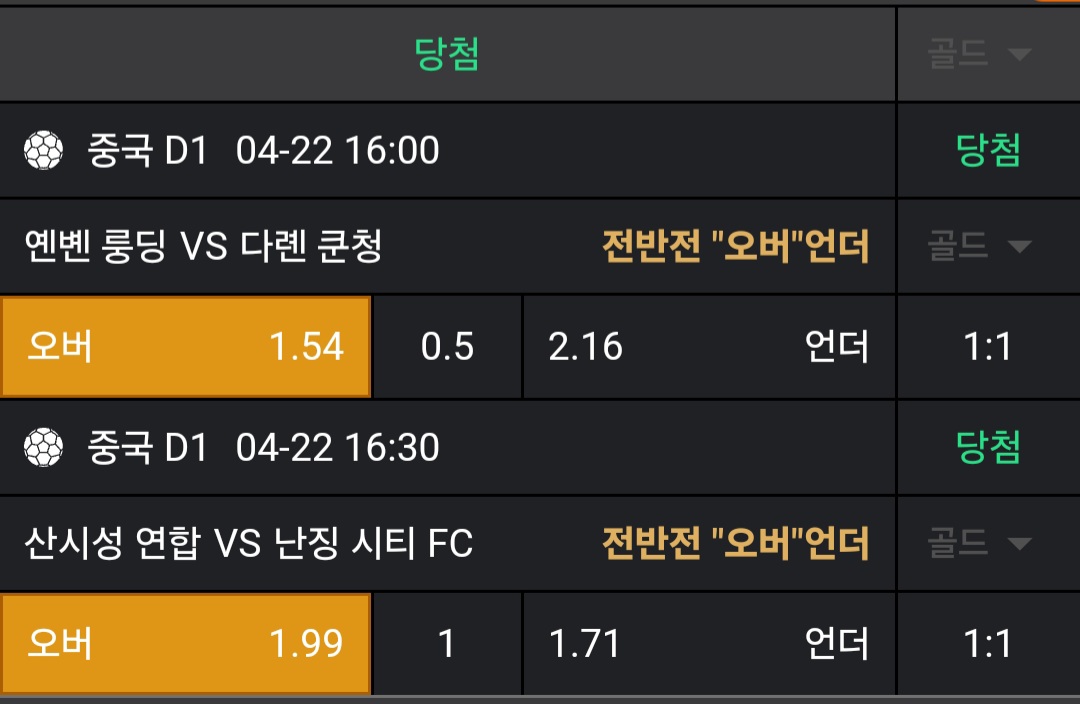Expand 골드 dropdown for 옌볜 룽딩 match
This screenshot has height=704, width=1080.
click(978, 245)
